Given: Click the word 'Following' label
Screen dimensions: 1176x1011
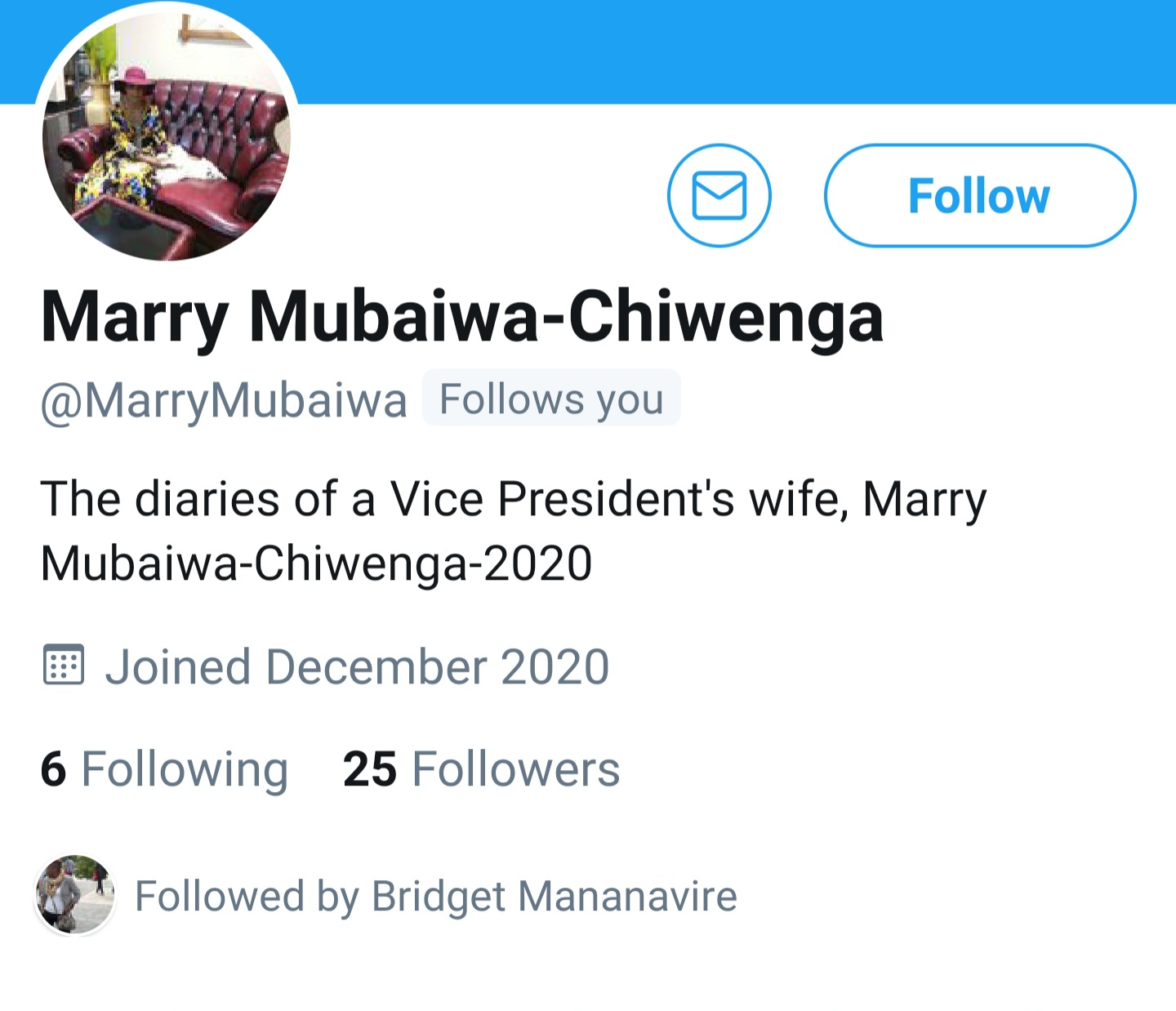Looking at the screenshot, I should [x=185, y=769].
